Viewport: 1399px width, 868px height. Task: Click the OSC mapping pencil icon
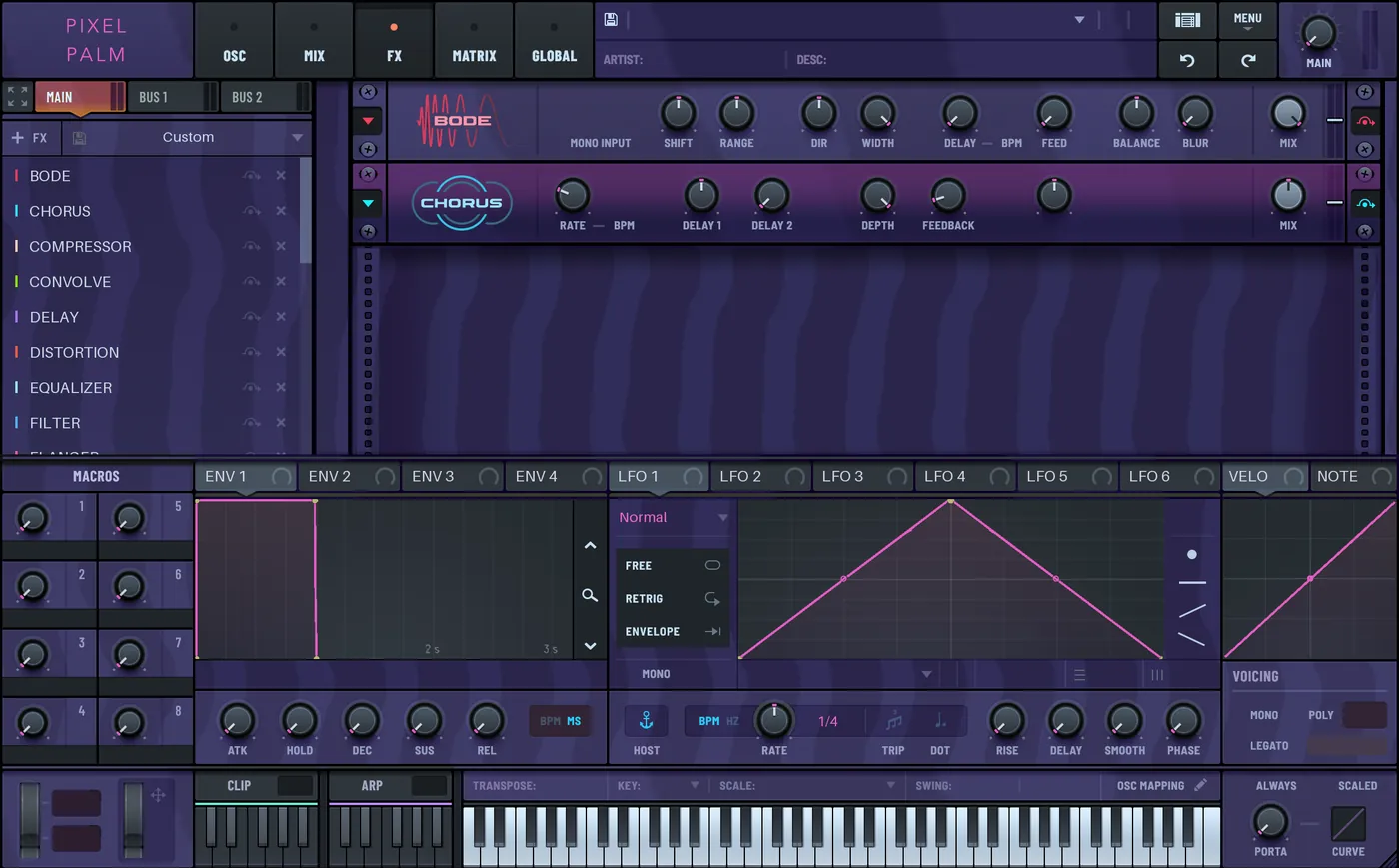(1200, 785)
